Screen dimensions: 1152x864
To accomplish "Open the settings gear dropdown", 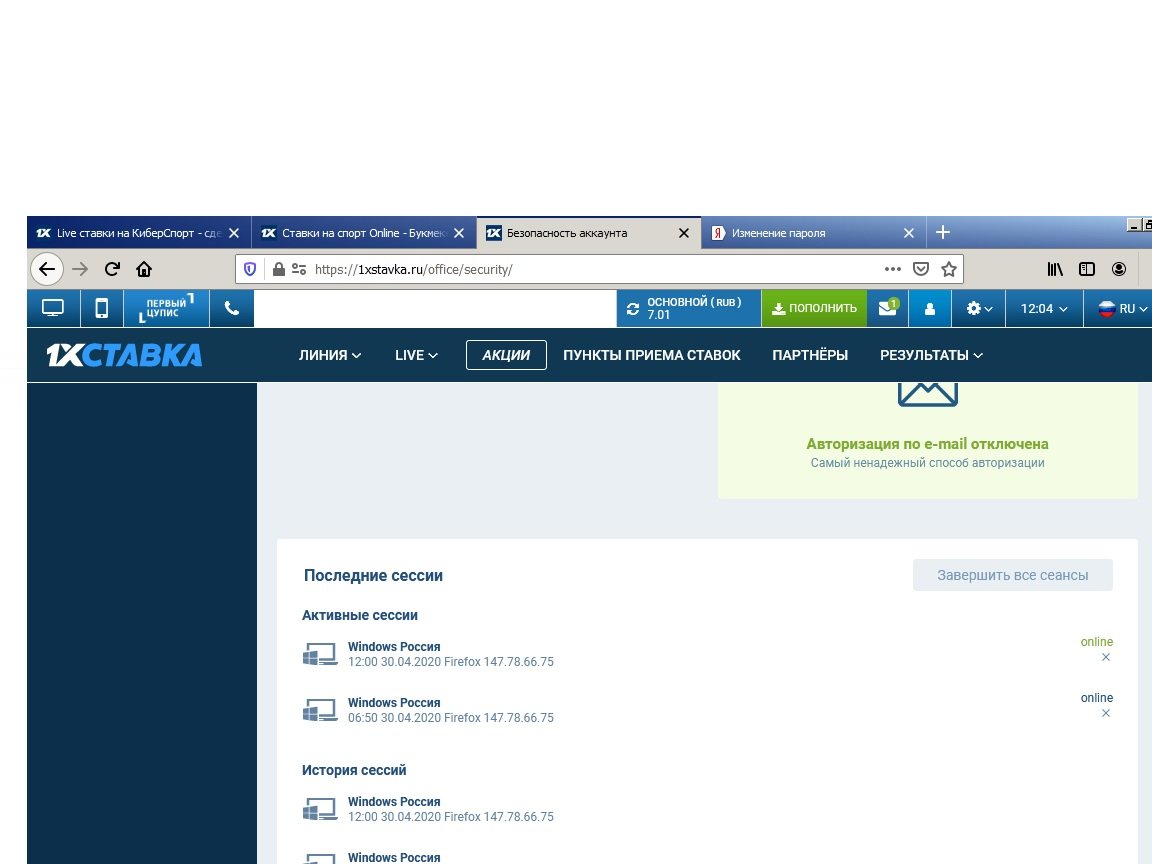I will (x=979, y=309).
